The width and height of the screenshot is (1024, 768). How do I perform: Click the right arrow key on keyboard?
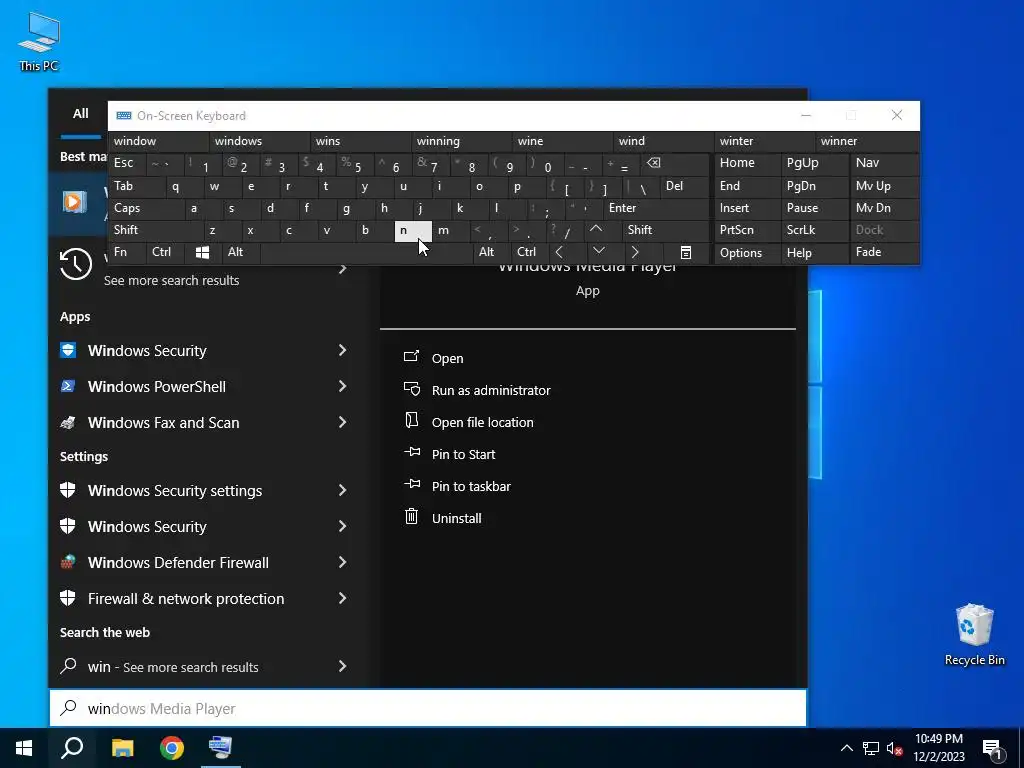(635, 252)
